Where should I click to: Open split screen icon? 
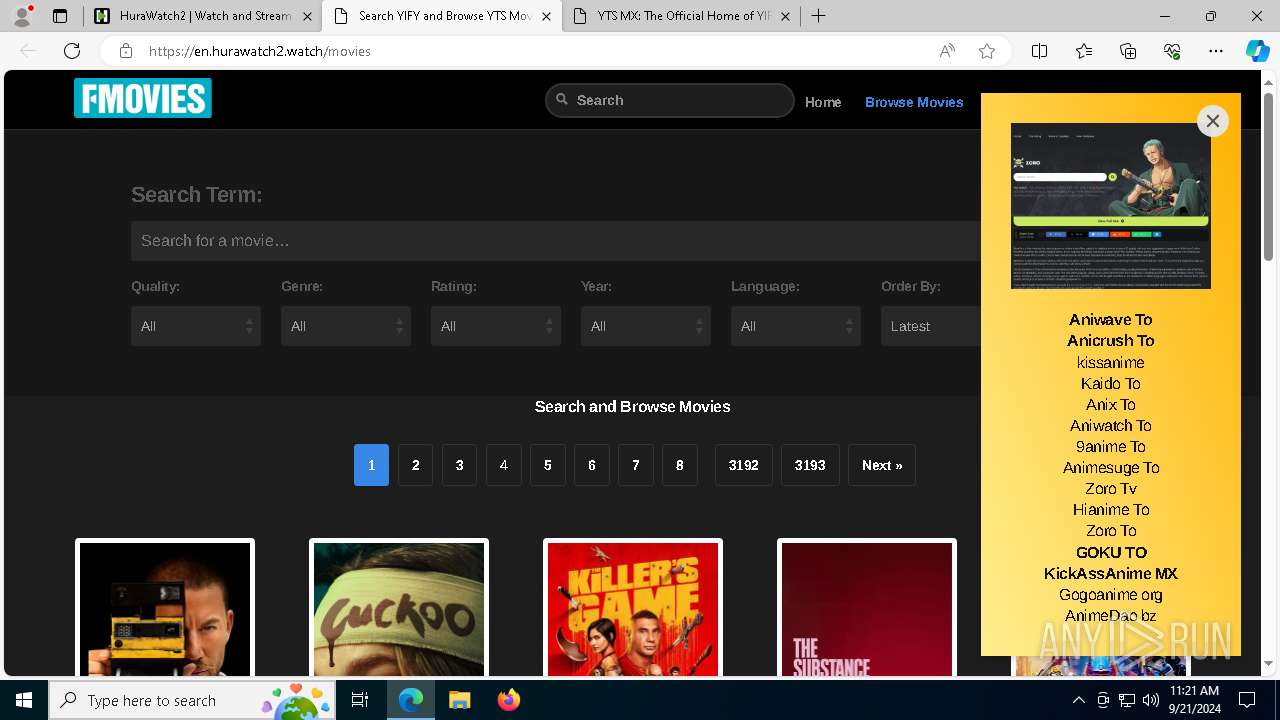tap(1039, 51)
